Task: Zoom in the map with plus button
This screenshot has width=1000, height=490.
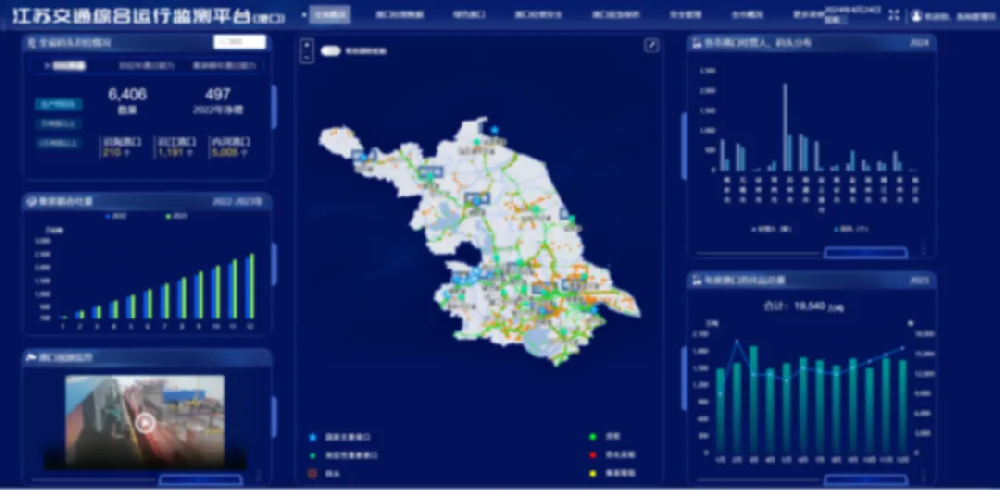Action: (306, 45)
